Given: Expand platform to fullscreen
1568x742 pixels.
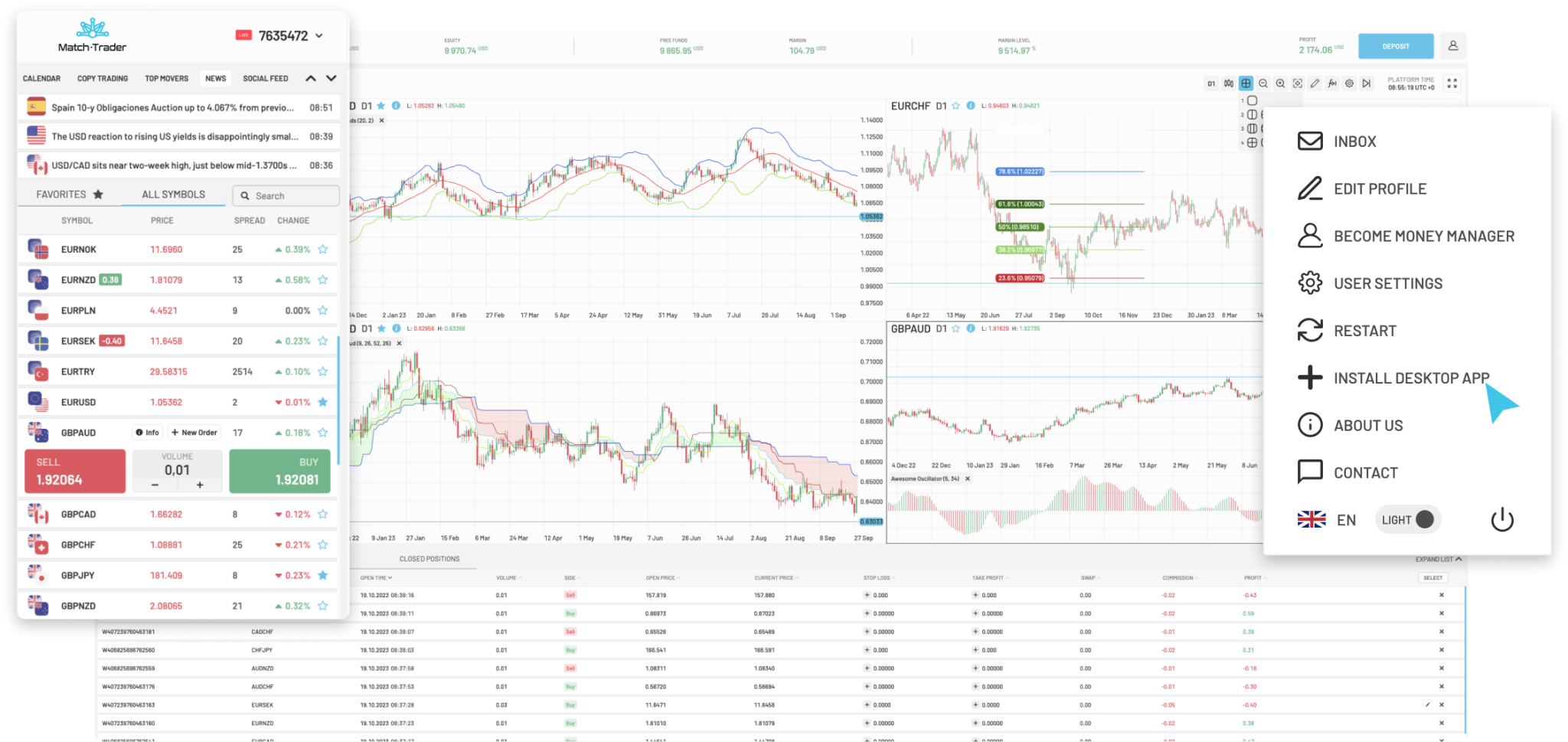Looking at the screenshot, I should pyautogui.click(x=1452, y=83).
